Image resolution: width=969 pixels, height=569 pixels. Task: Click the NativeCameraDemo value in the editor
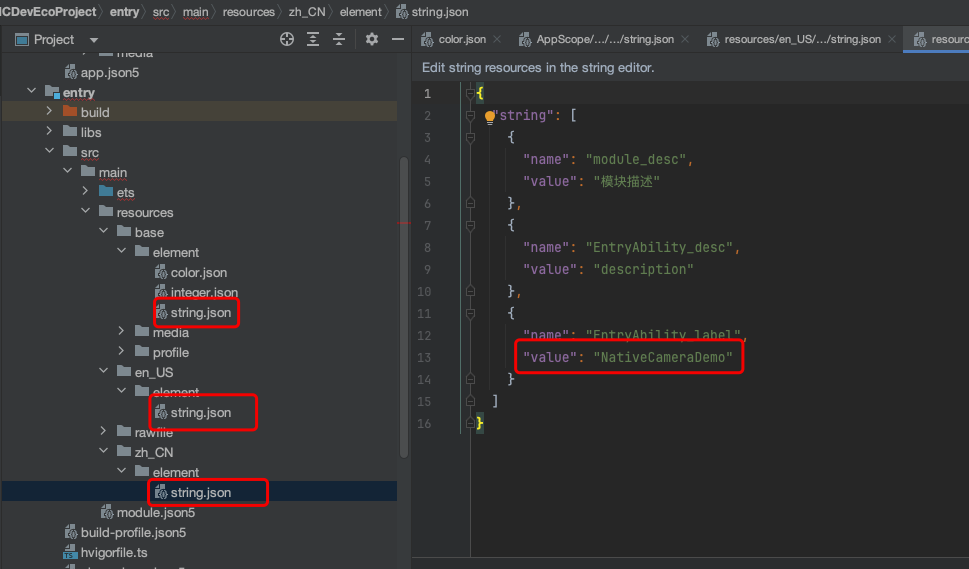(x=663, y=357)
